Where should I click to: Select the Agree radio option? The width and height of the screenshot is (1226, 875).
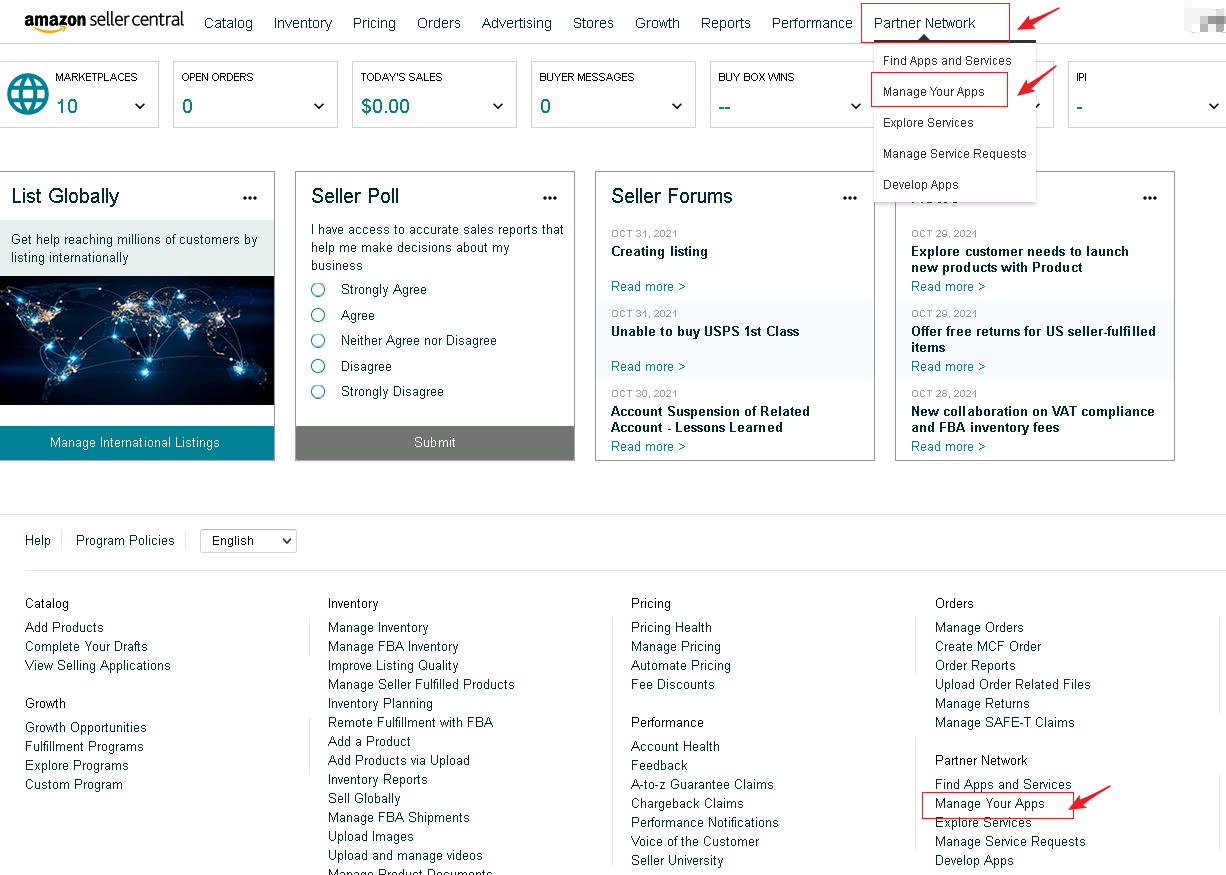pyautogui.click(x=318, y=315)
